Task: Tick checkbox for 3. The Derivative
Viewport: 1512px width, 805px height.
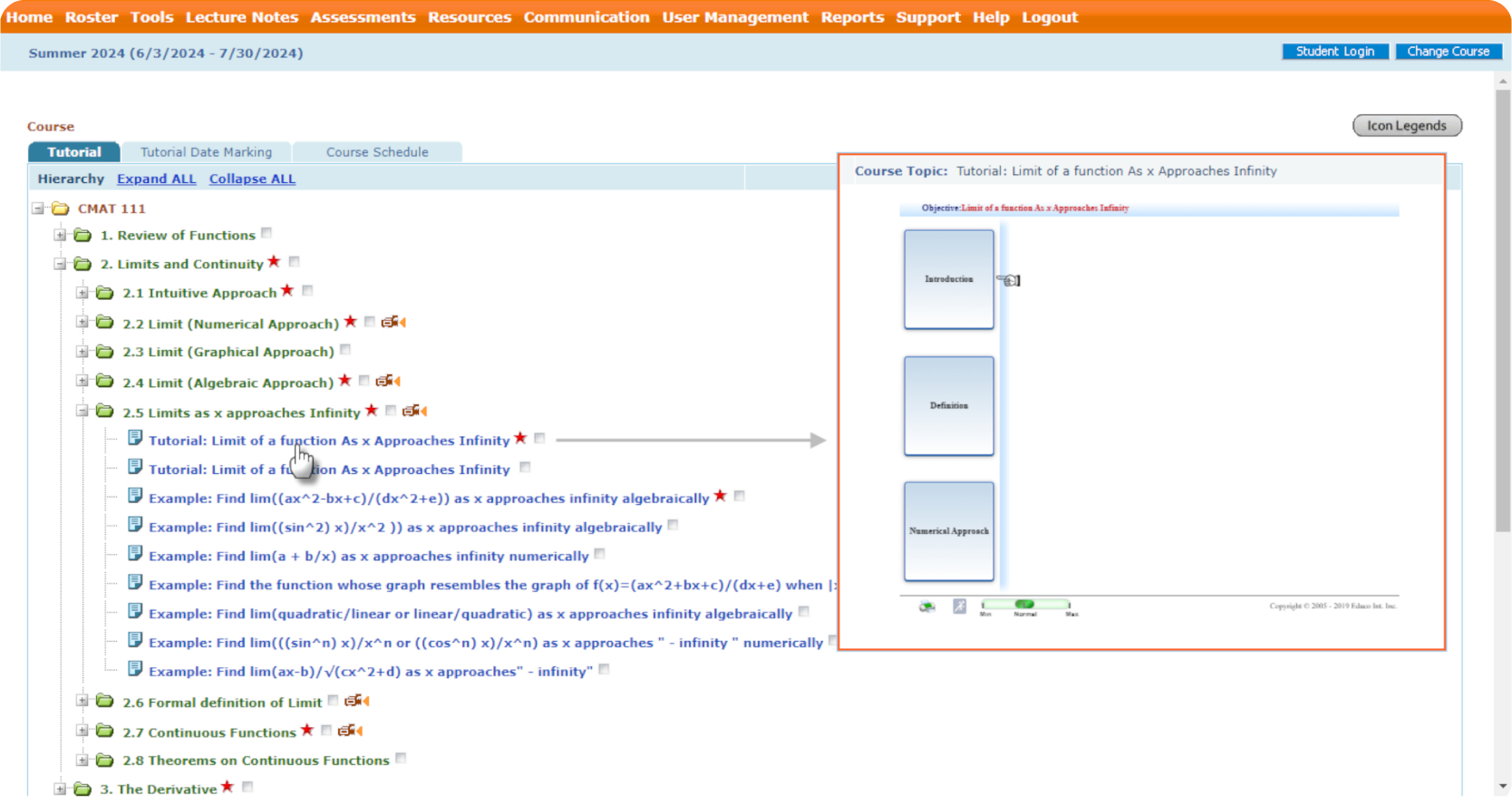Action: 247,787
